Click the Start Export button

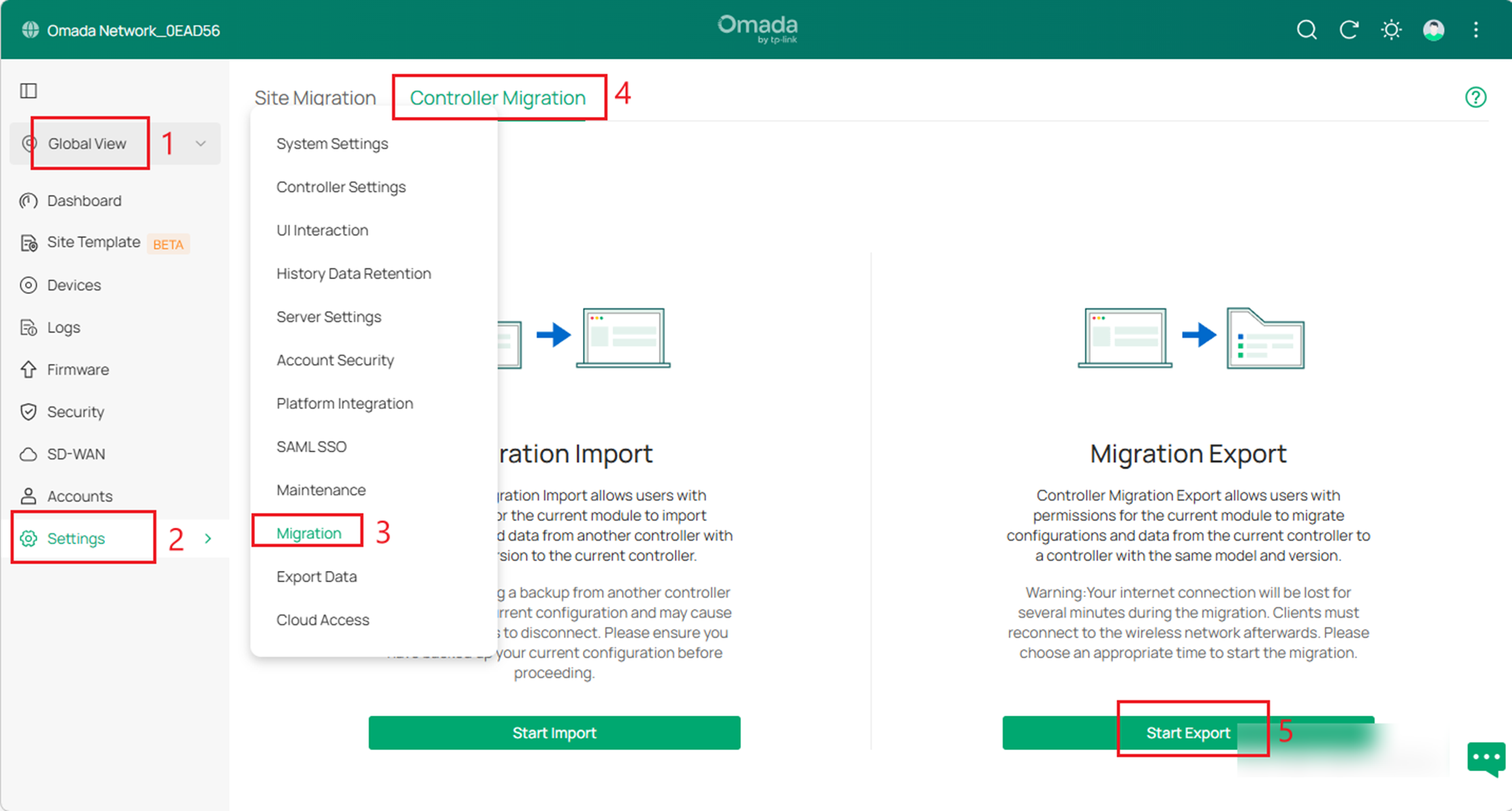point(1188,733)
